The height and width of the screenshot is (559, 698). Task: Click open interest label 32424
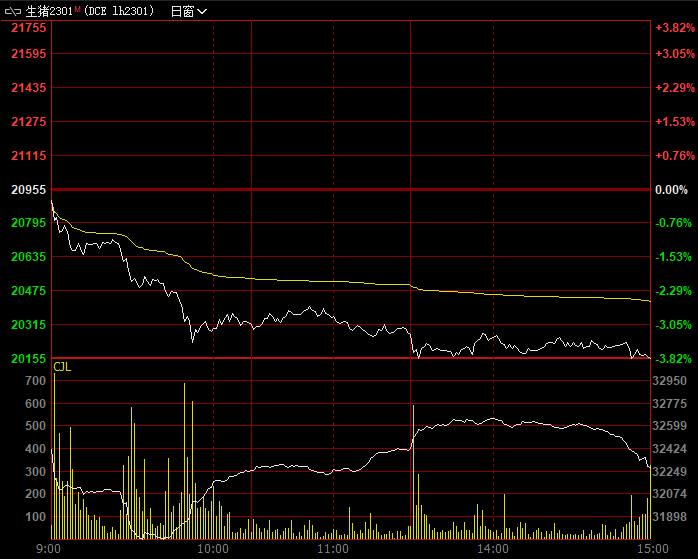click(670, 449)
